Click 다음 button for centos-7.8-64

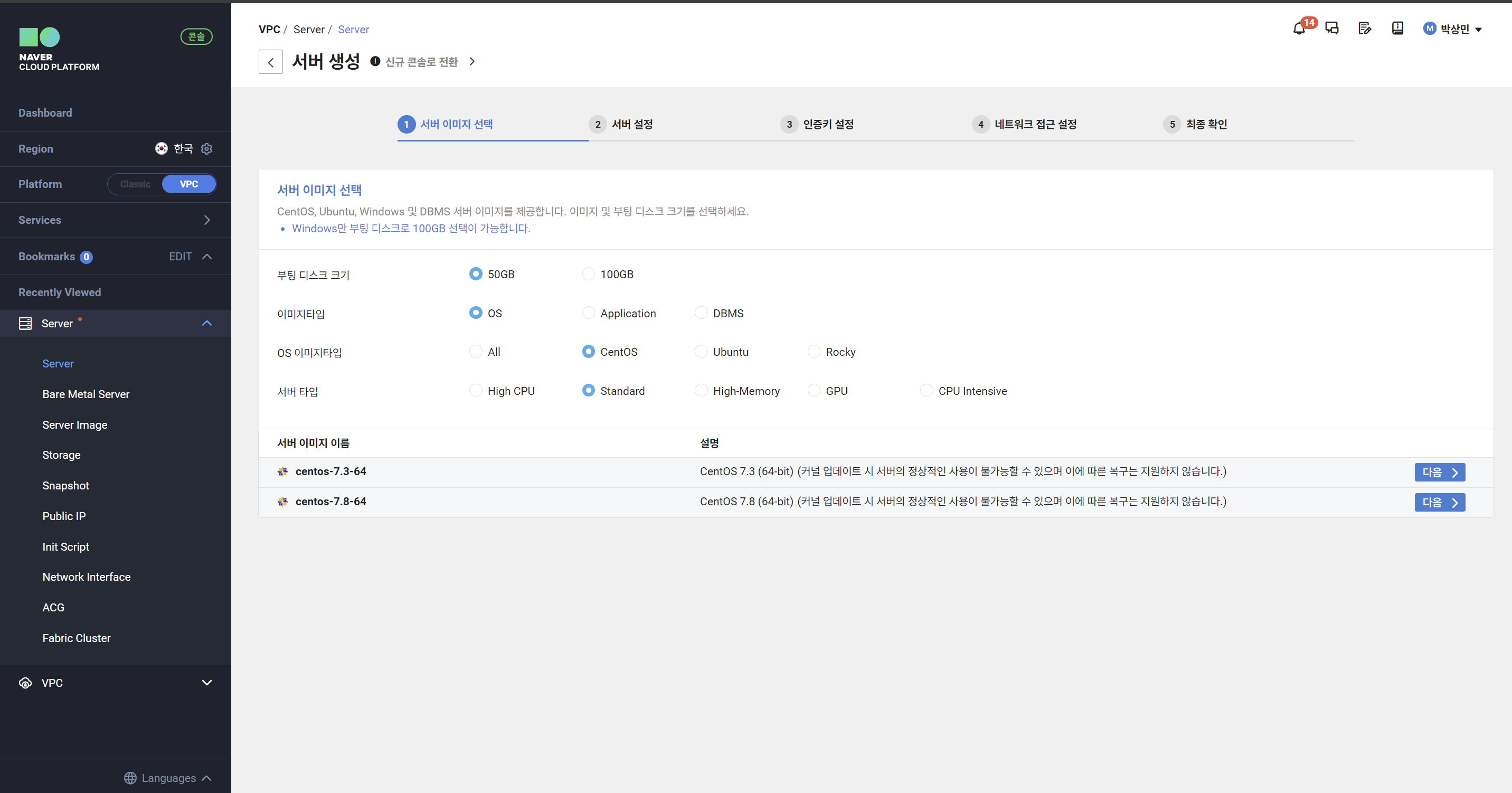pyautogui.click(x=1439, y=503)
